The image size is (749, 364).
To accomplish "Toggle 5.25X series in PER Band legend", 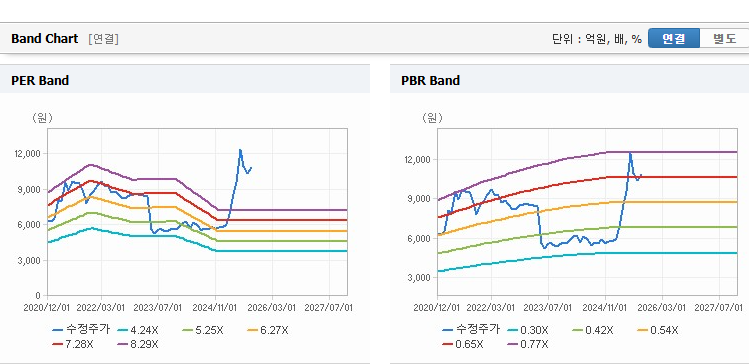I will click(x=203, y=330).
